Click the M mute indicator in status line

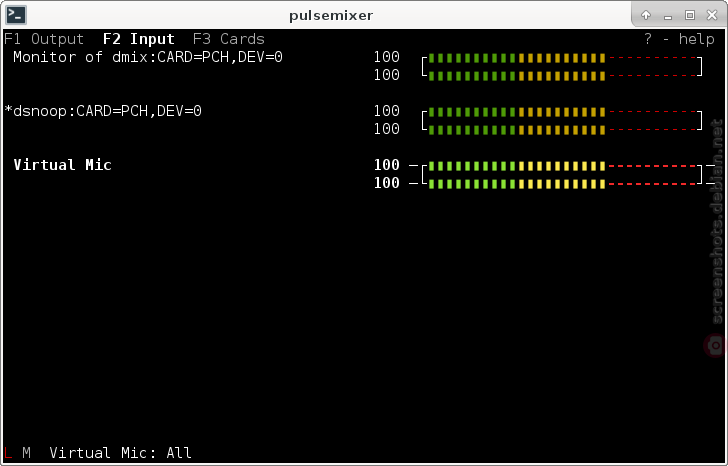pyautogui.click(x=26, y=453)
